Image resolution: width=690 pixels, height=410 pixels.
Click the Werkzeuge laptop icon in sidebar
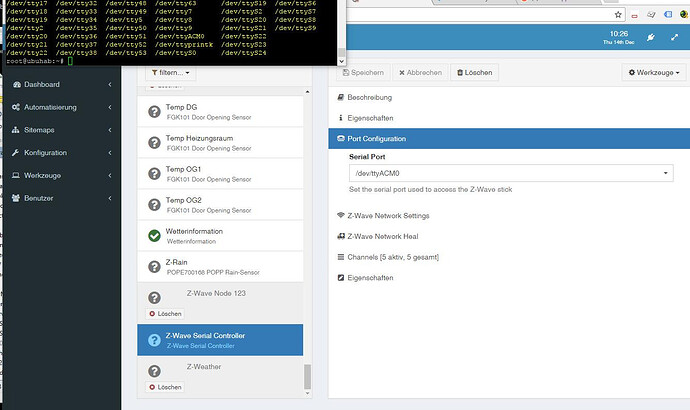(x=16, y=176)
